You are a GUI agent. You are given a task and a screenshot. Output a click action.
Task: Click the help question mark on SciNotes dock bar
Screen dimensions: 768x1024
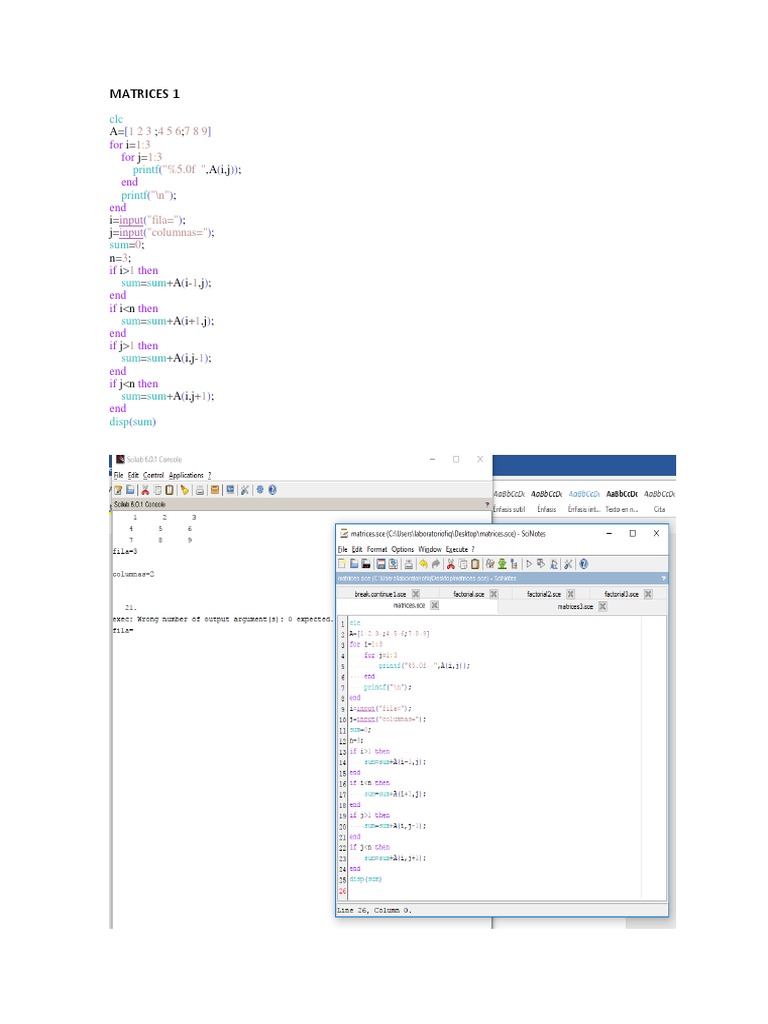664,579
